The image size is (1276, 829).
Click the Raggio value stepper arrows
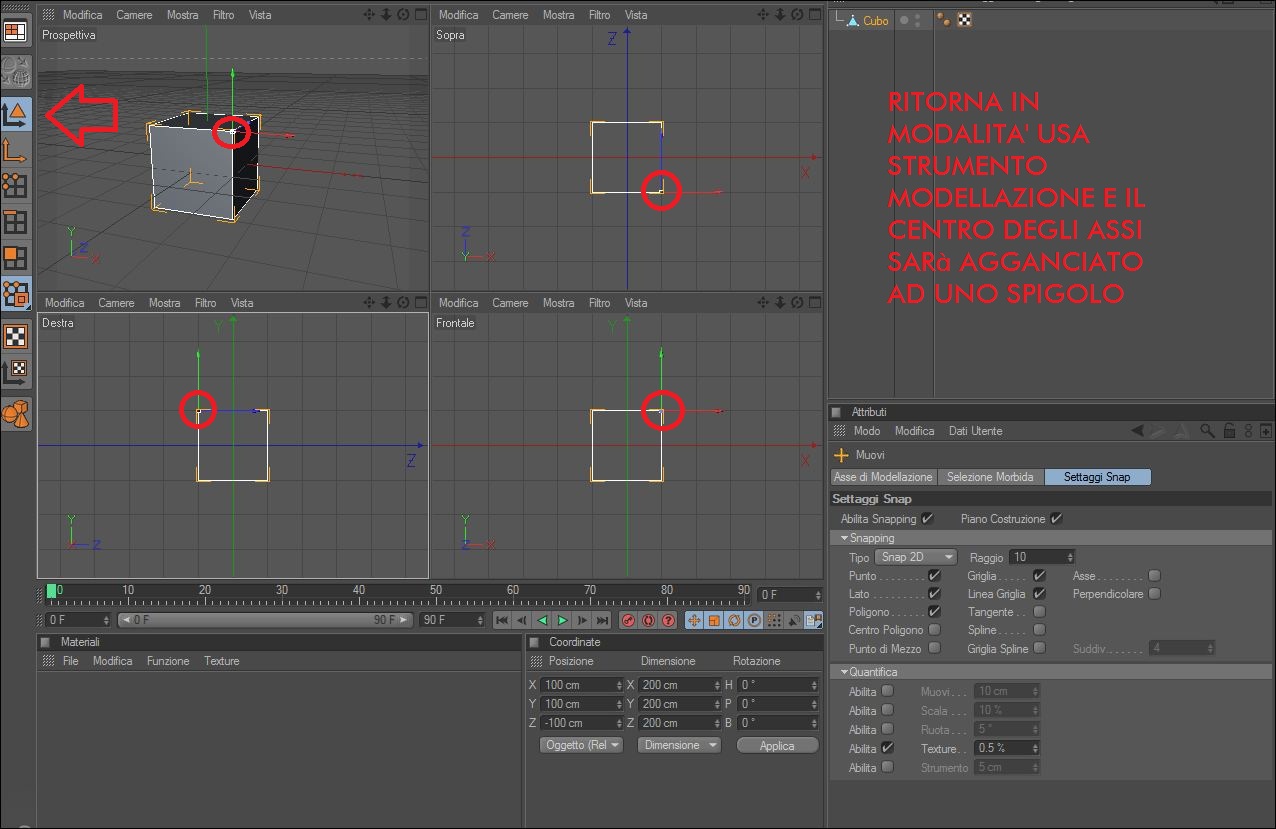point(1070,557)
